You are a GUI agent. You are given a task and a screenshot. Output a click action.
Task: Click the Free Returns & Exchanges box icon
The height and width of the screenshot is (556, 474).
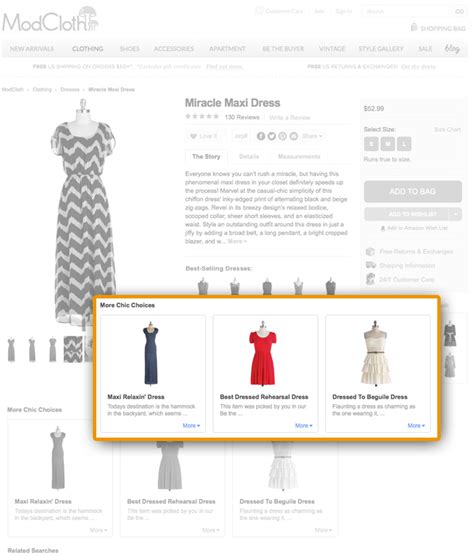370,251
